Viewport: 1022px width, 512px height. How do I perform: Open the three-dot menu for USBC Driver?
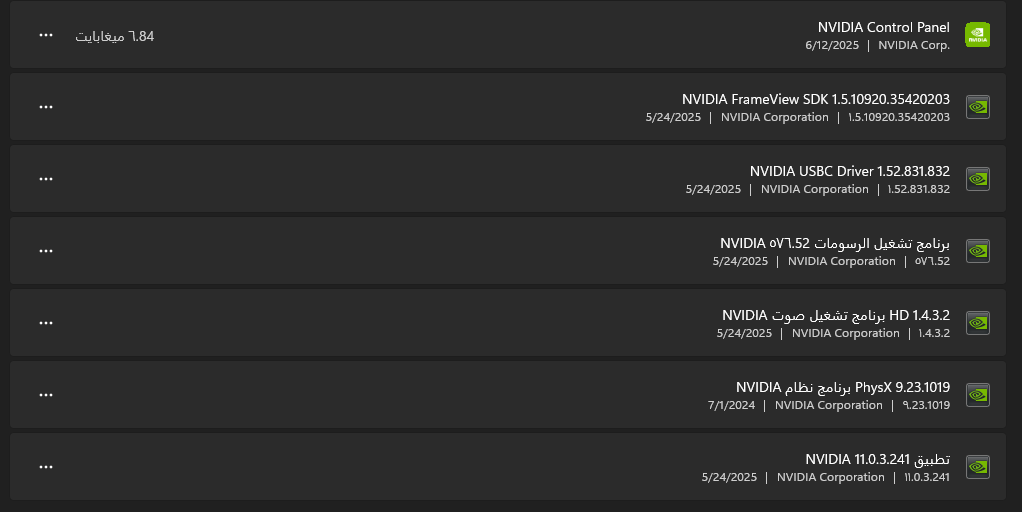pos(46,179)
